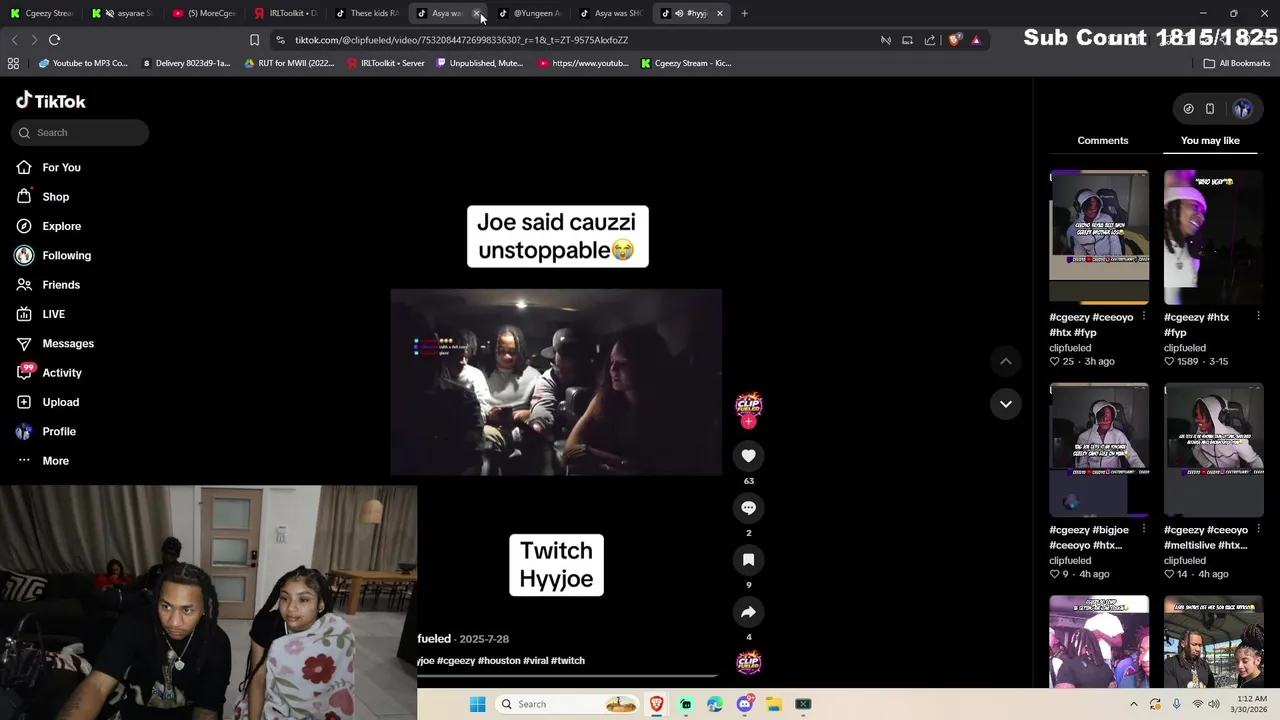Open the profile avatar menu

1243,109
